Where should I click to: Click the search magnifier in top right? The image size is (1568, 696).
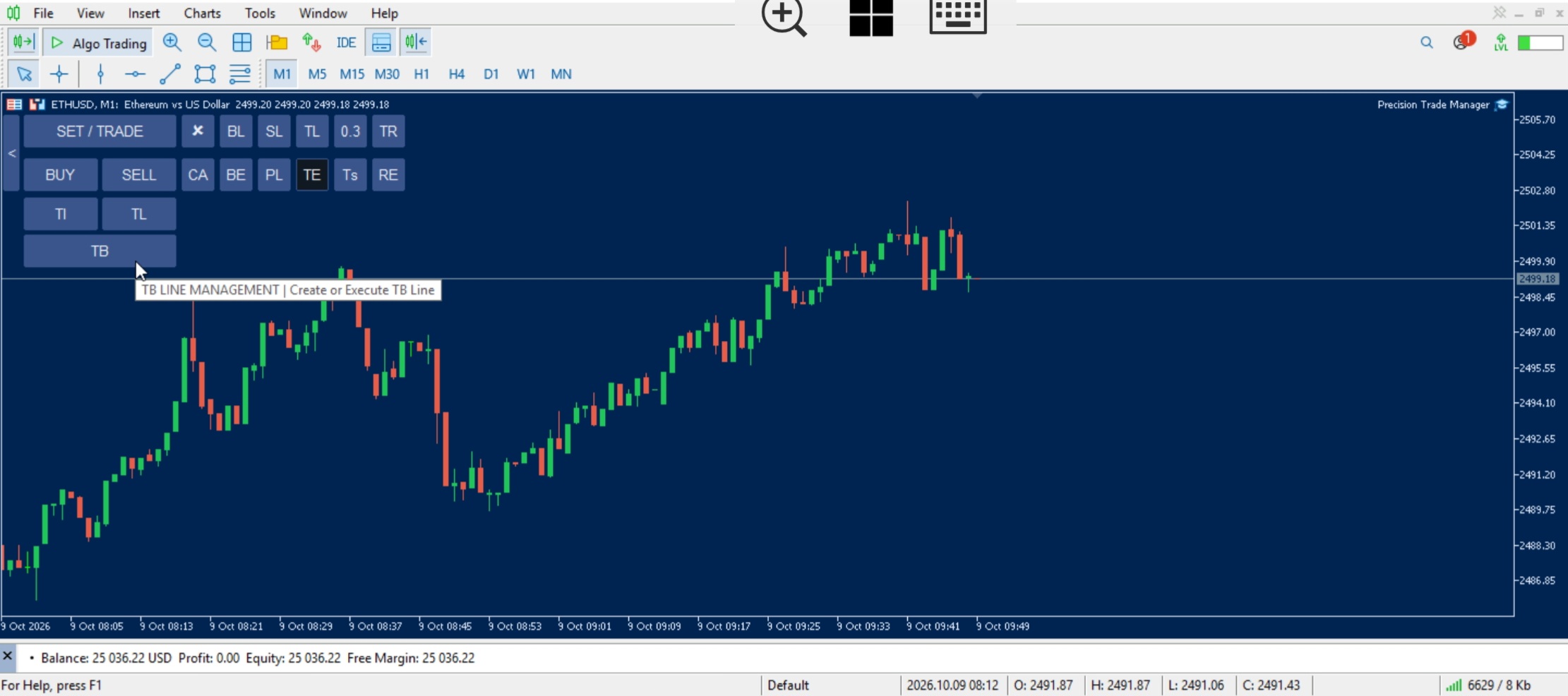(x=1427, y=43)
